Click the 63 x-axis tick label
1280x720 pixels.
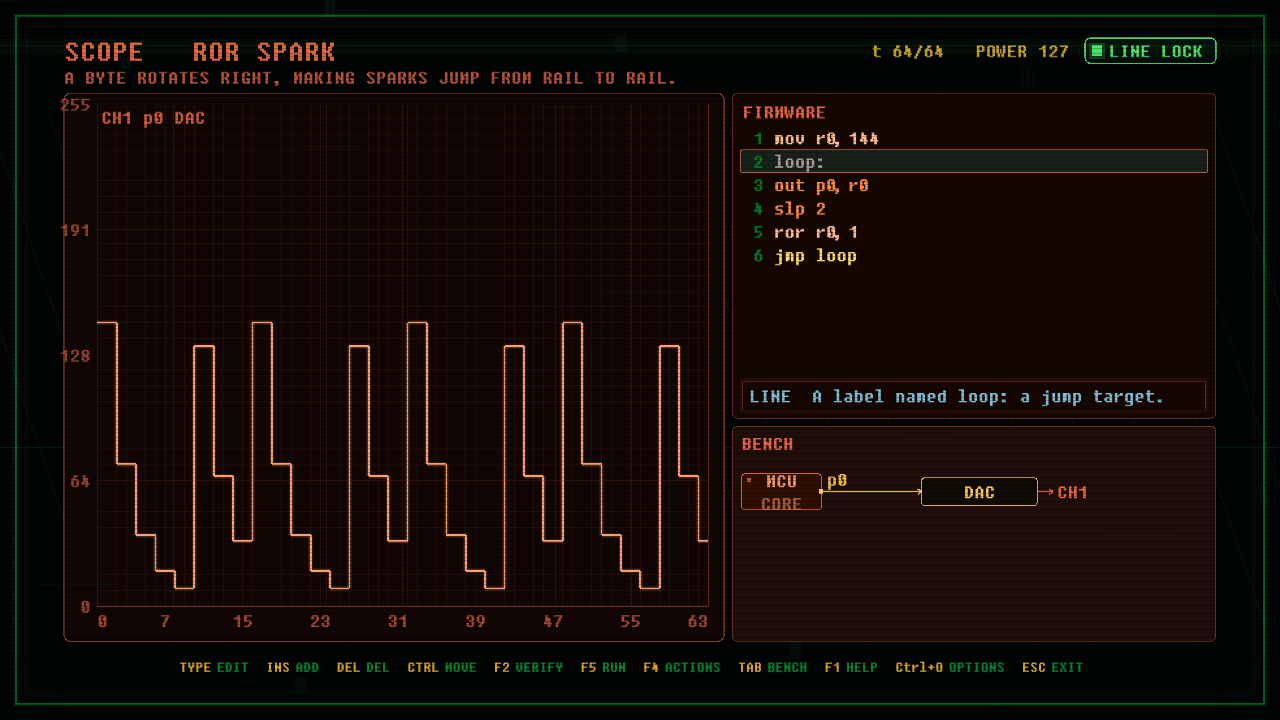coord(698,622)
